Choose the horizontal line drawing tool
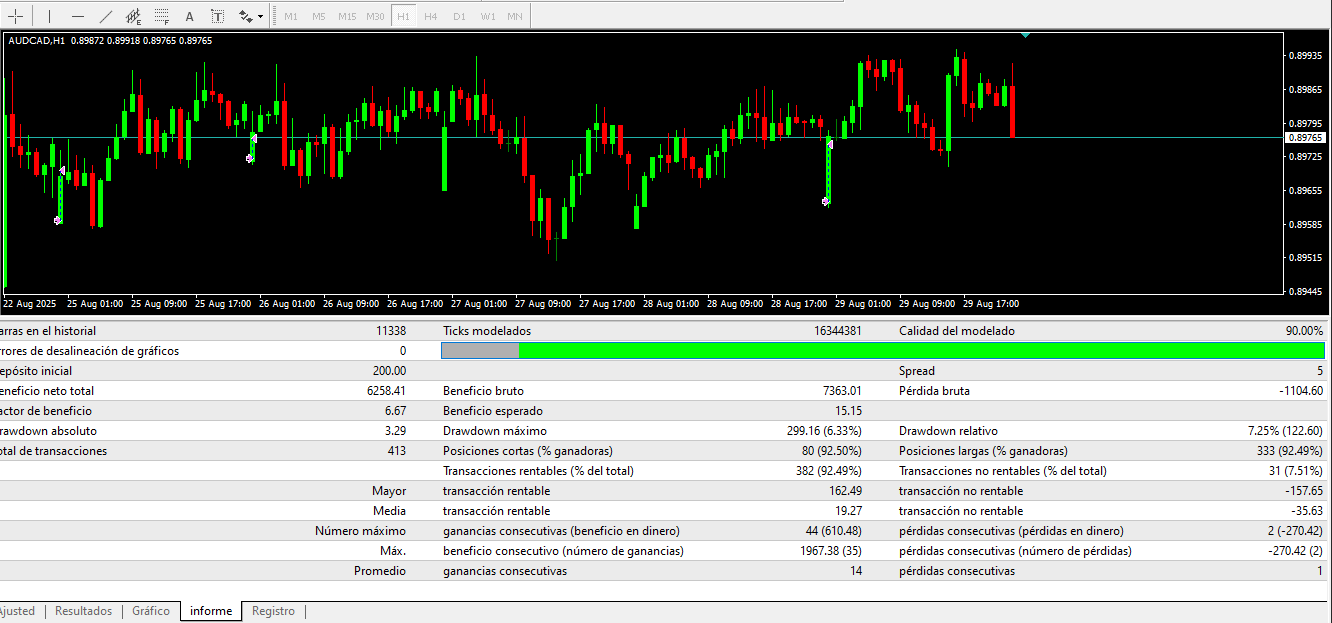 coord(78,16)
